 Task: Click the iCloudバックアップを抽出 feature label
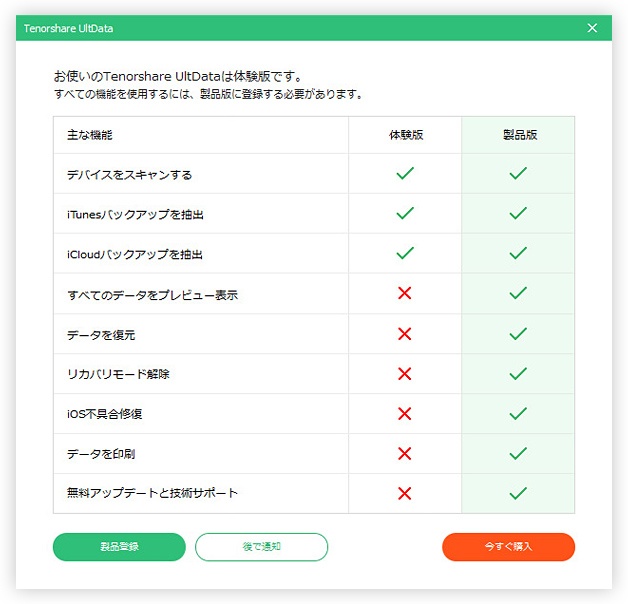(135, 255)
